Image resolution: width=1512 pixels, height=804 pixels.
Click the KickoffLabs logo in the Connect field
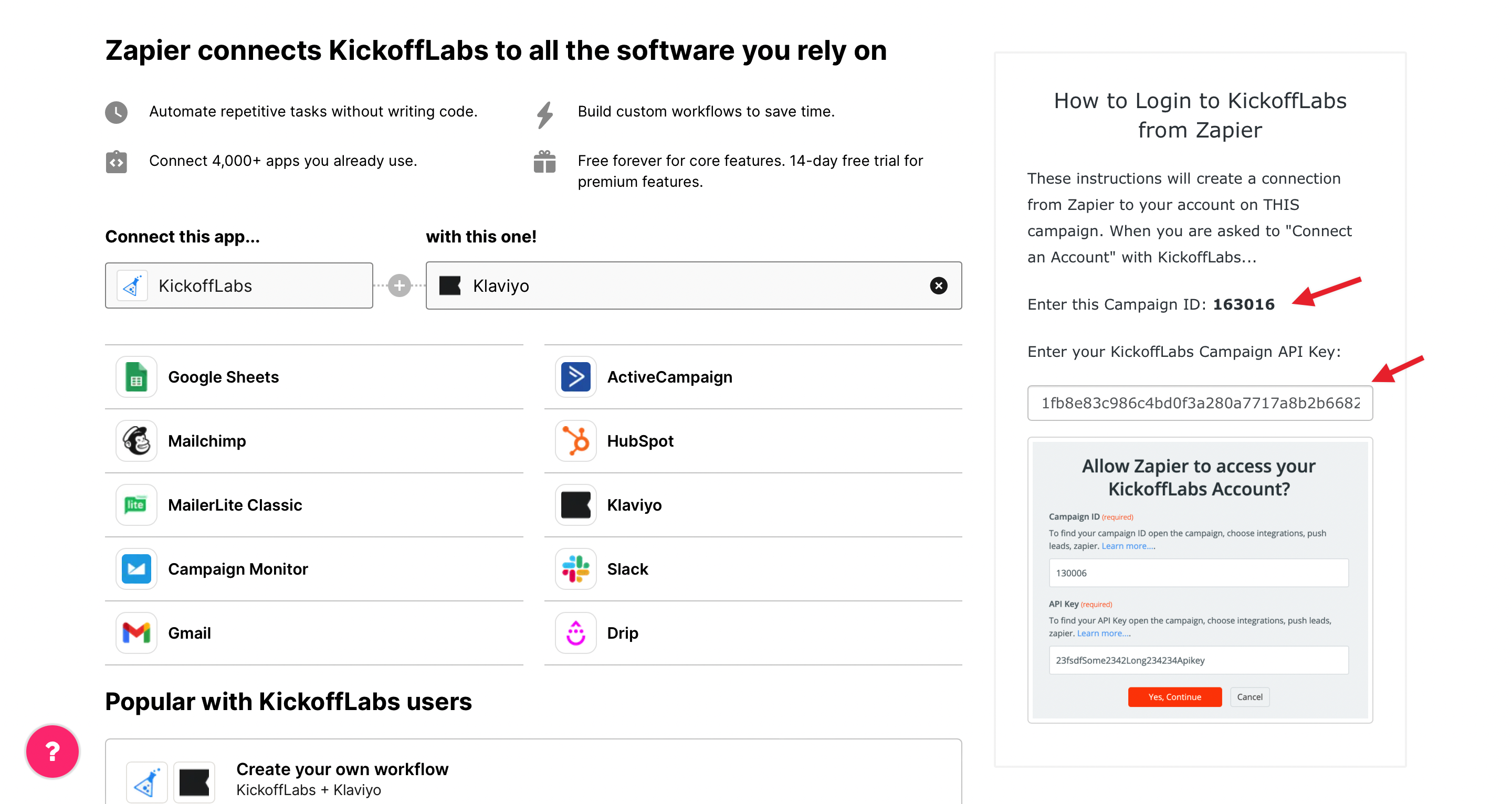(x=132, y=286)
